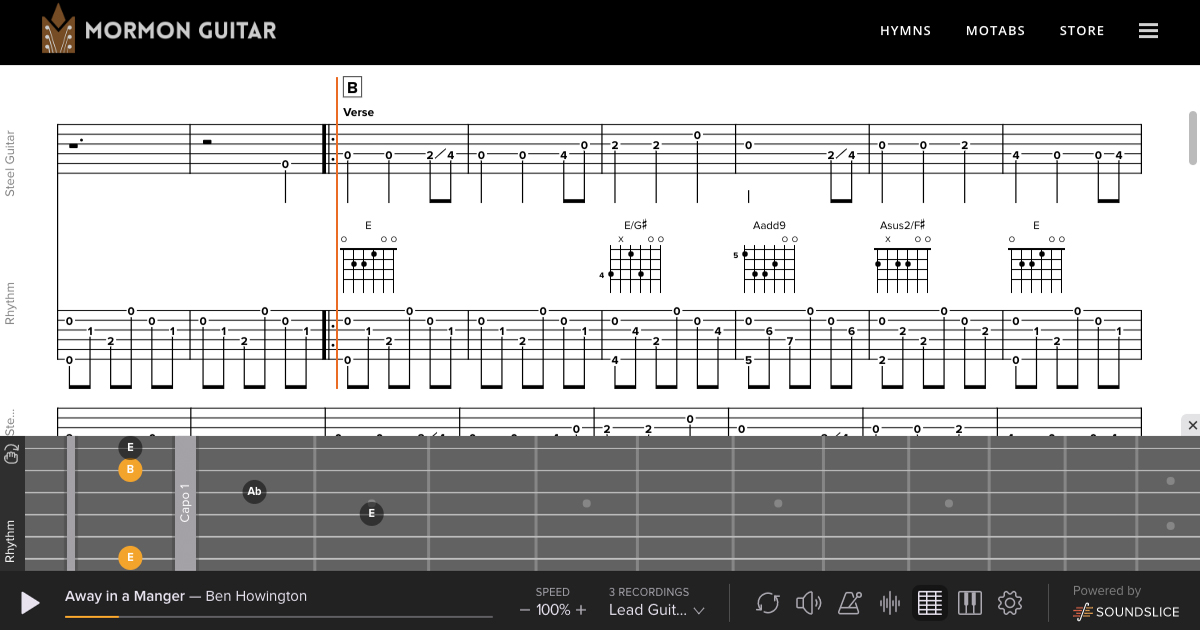Show the piano keyboard visualization
Image resolution: width=1200 pixels, height=630 pixels.
tap(970, 603)
